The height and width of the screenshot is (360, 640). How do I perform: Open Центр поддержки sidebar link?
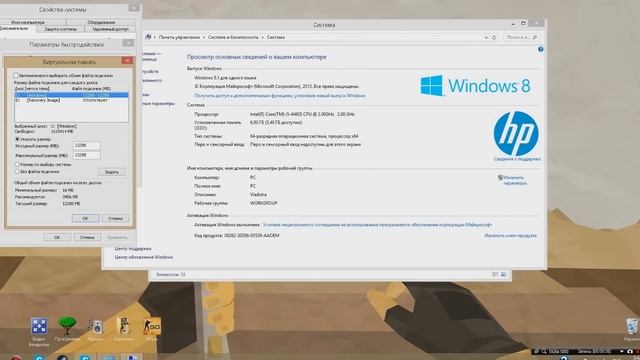pos(133,249)
